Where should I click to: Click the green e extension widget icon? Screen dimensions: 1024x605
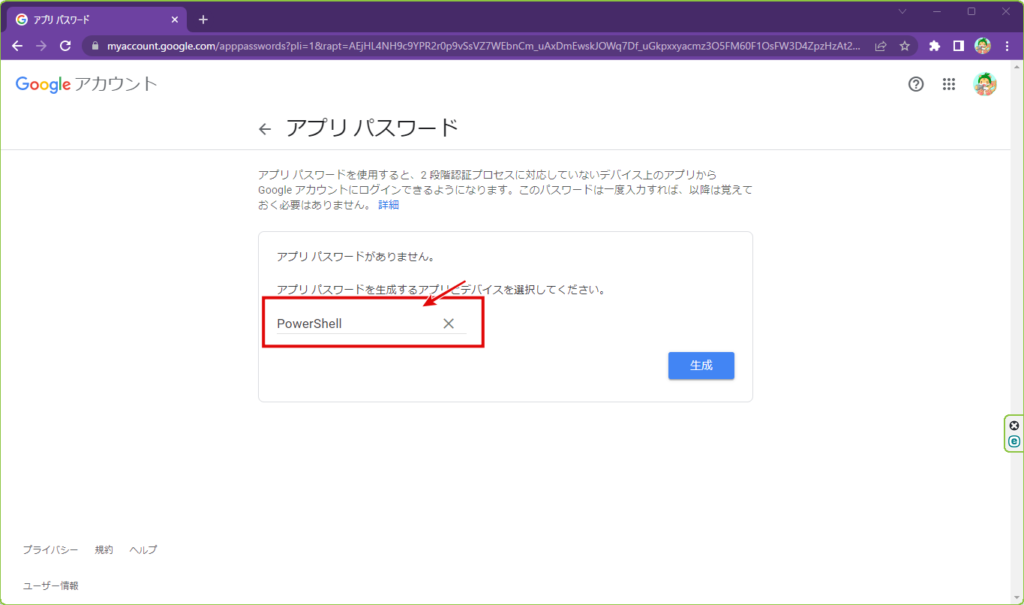(x=1014, y=442)
